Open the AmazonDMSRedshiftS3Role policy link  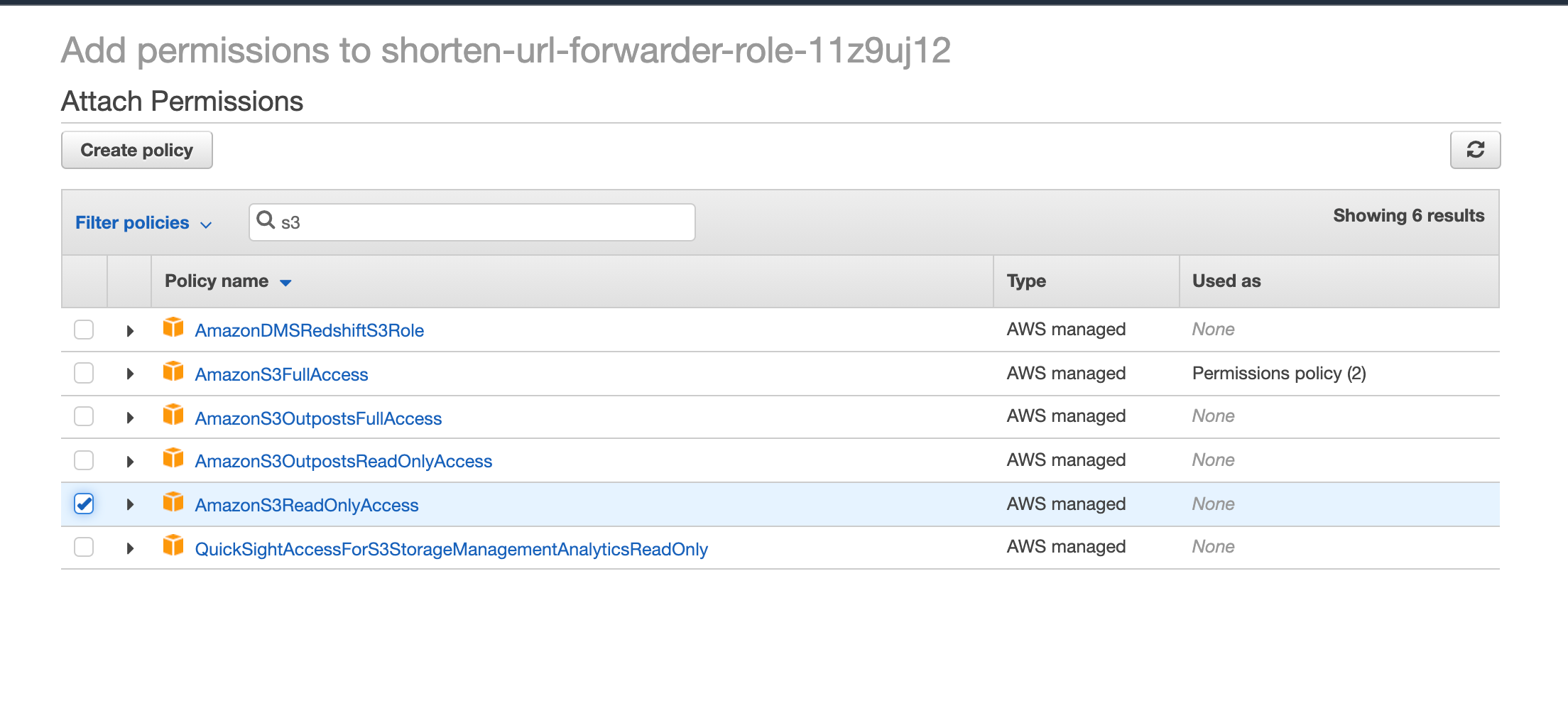tap(310, 330)
